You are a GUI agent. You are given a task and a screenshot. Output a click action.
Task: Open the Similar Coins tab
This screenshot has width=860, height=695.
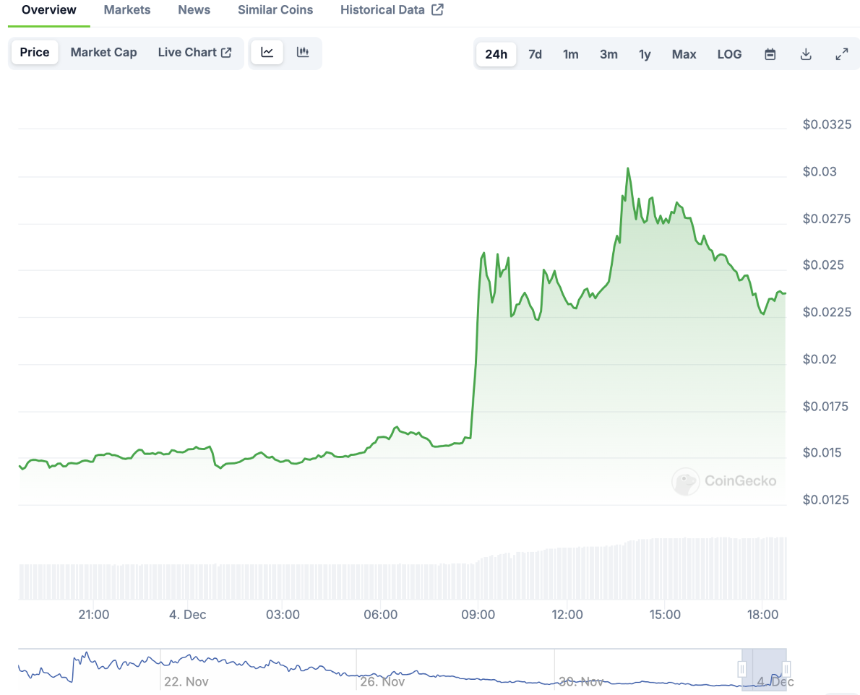(275, 10)
